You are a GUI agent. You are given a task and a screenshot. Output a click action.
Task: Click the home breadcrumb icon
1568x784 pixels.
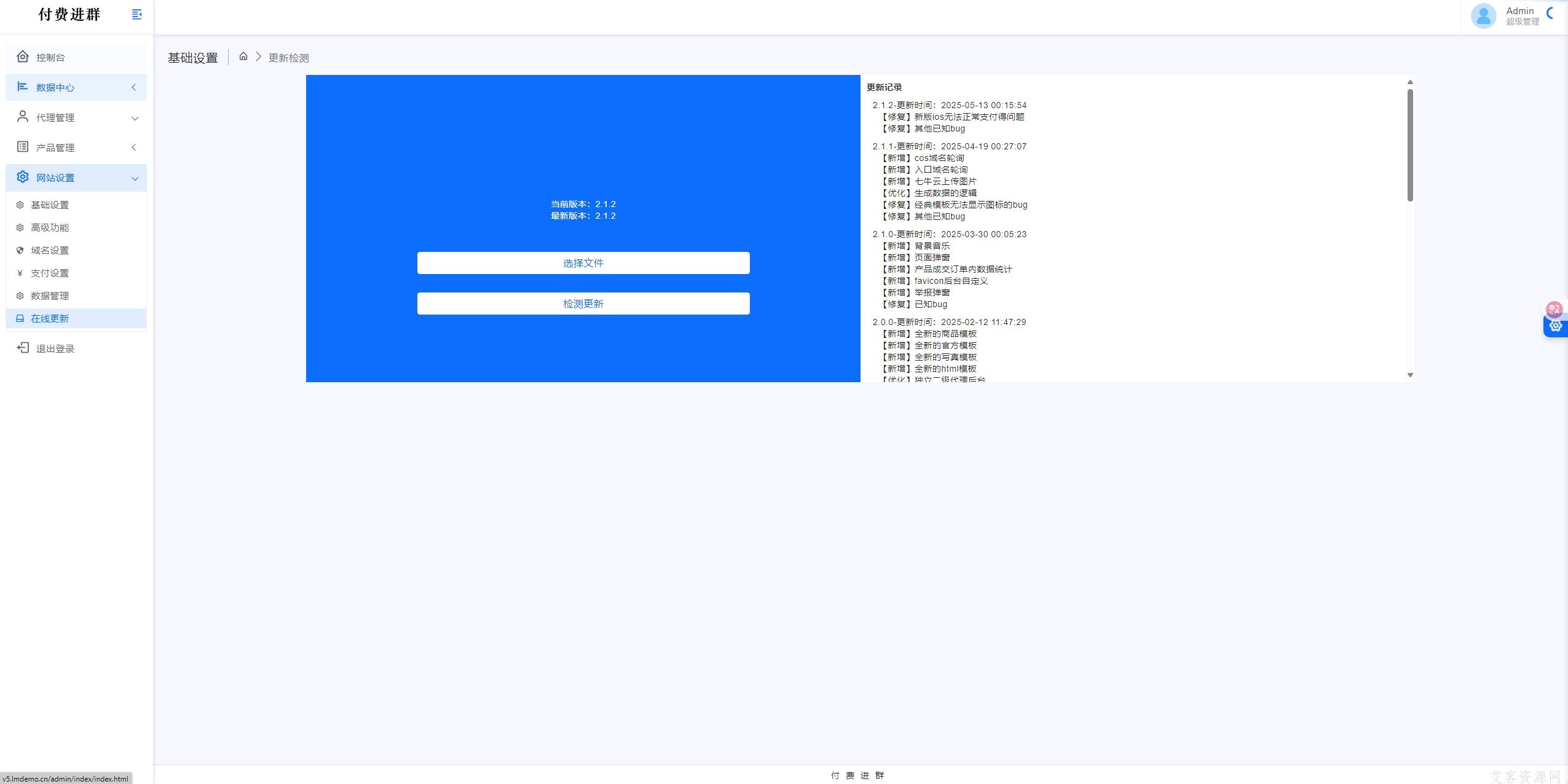[243, 57]
